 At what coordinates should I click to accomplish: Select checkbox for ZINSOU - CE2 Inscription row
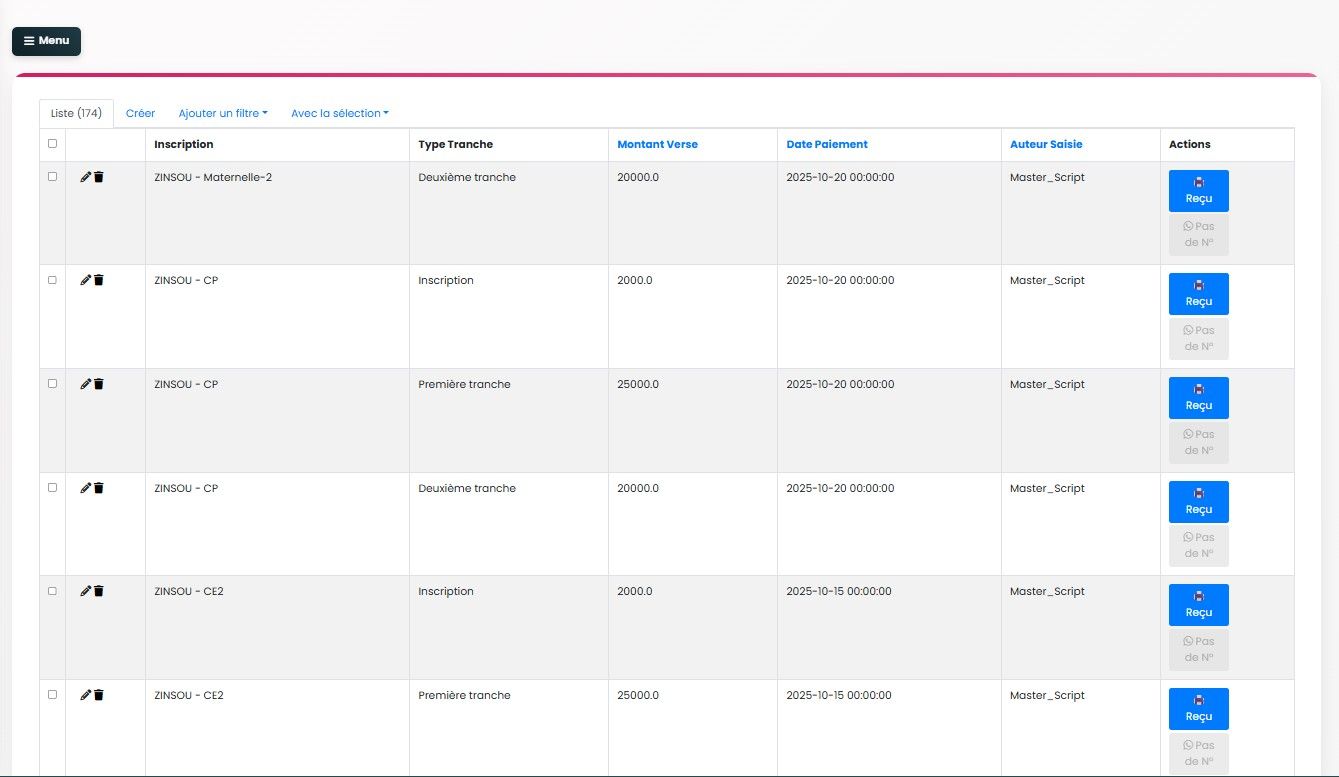(x=53, y=591)
